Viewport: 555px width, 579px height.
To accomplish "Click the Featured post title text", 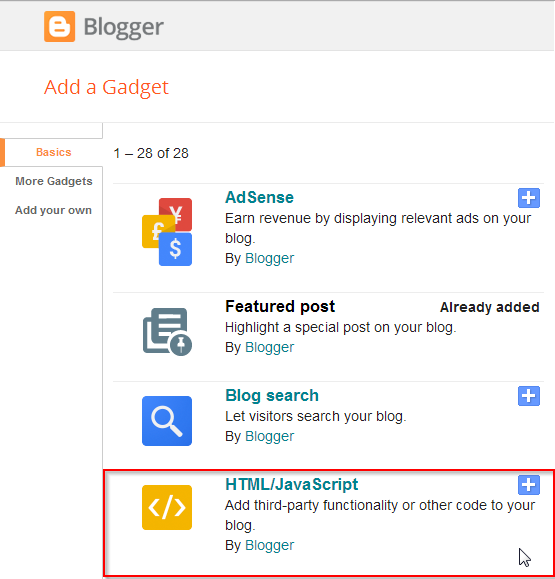I will [280, 306].
